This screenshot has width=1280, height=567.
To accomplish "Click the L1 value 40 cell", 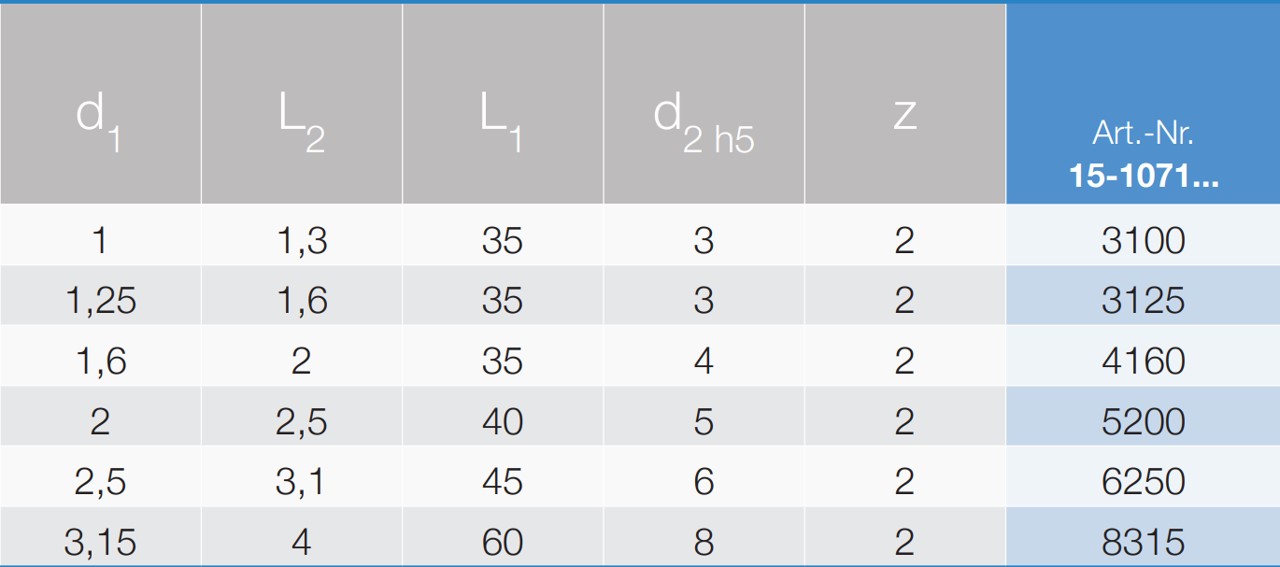I will [x=502, y=421].
